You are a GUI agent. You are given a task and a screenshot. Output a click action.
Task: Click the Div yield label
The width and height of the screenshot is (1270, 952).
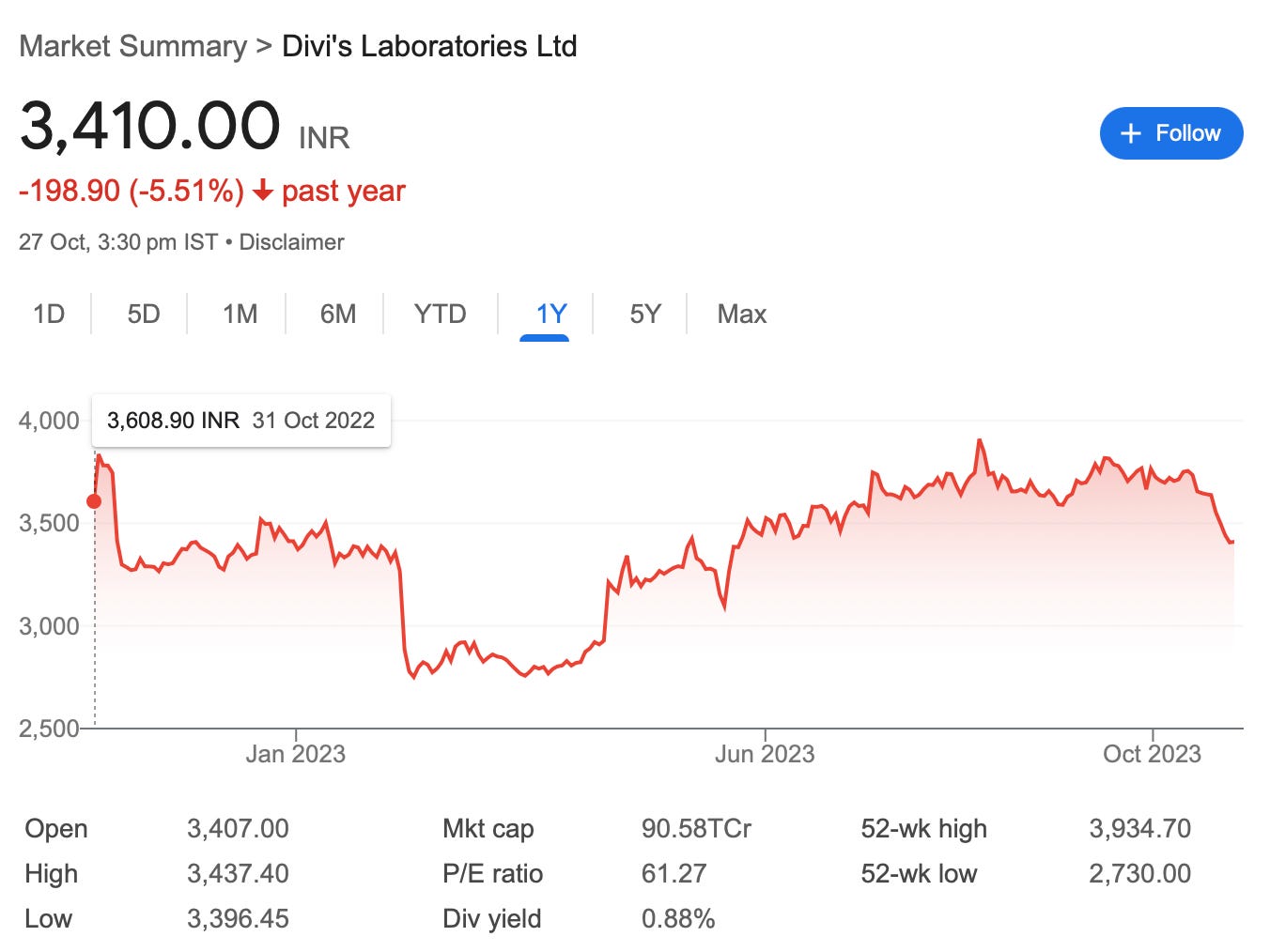[x=491, y=918]
